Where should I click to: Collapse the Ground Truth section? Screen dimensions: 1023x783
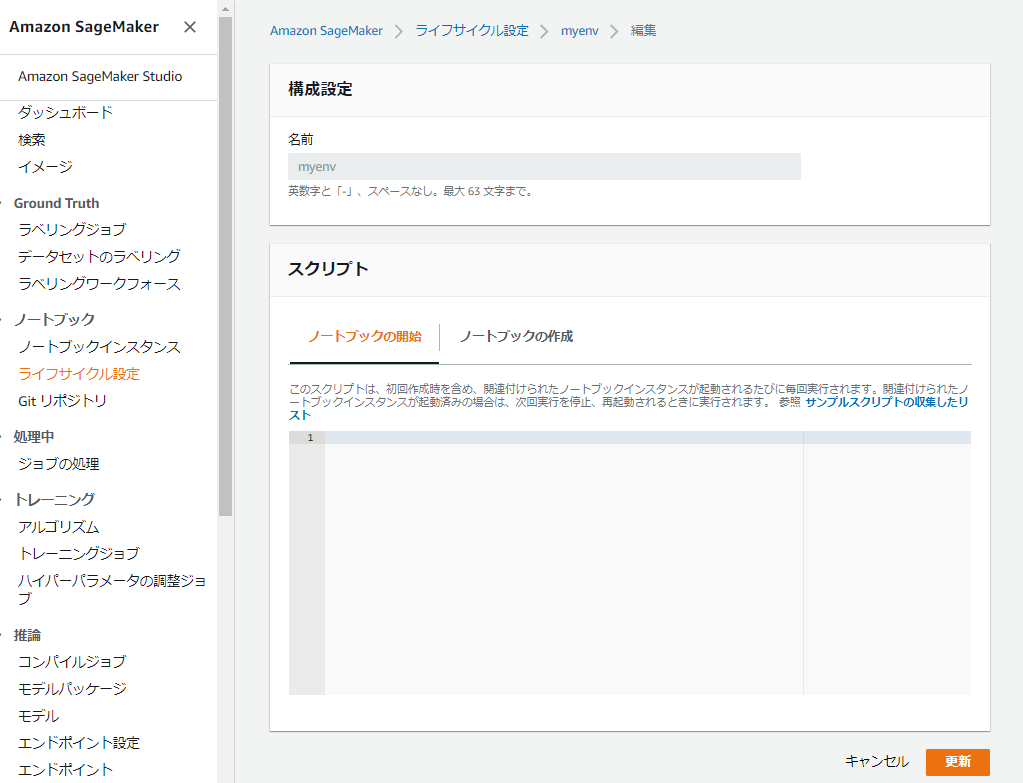(56, 203)
